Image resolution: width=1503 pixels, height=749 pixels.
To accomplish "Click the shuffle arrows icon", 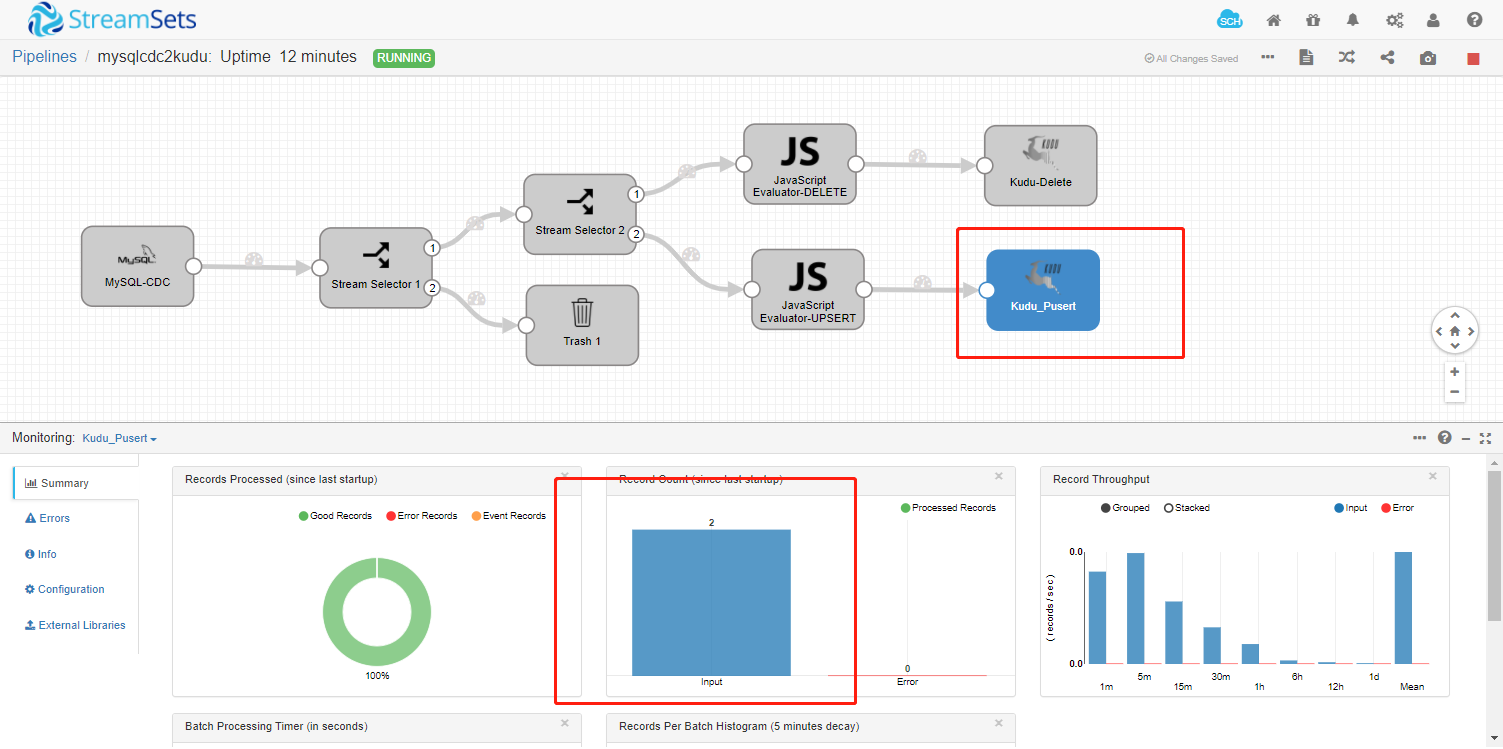I will click(x=1347, y=58).
